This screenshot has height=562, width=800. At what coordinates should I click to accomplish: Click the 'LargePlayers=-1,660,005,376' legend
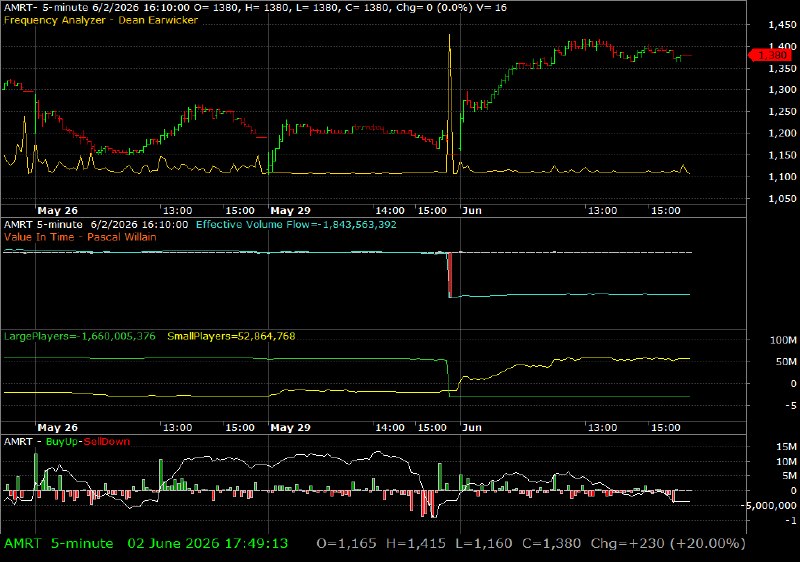pos(80,336)
